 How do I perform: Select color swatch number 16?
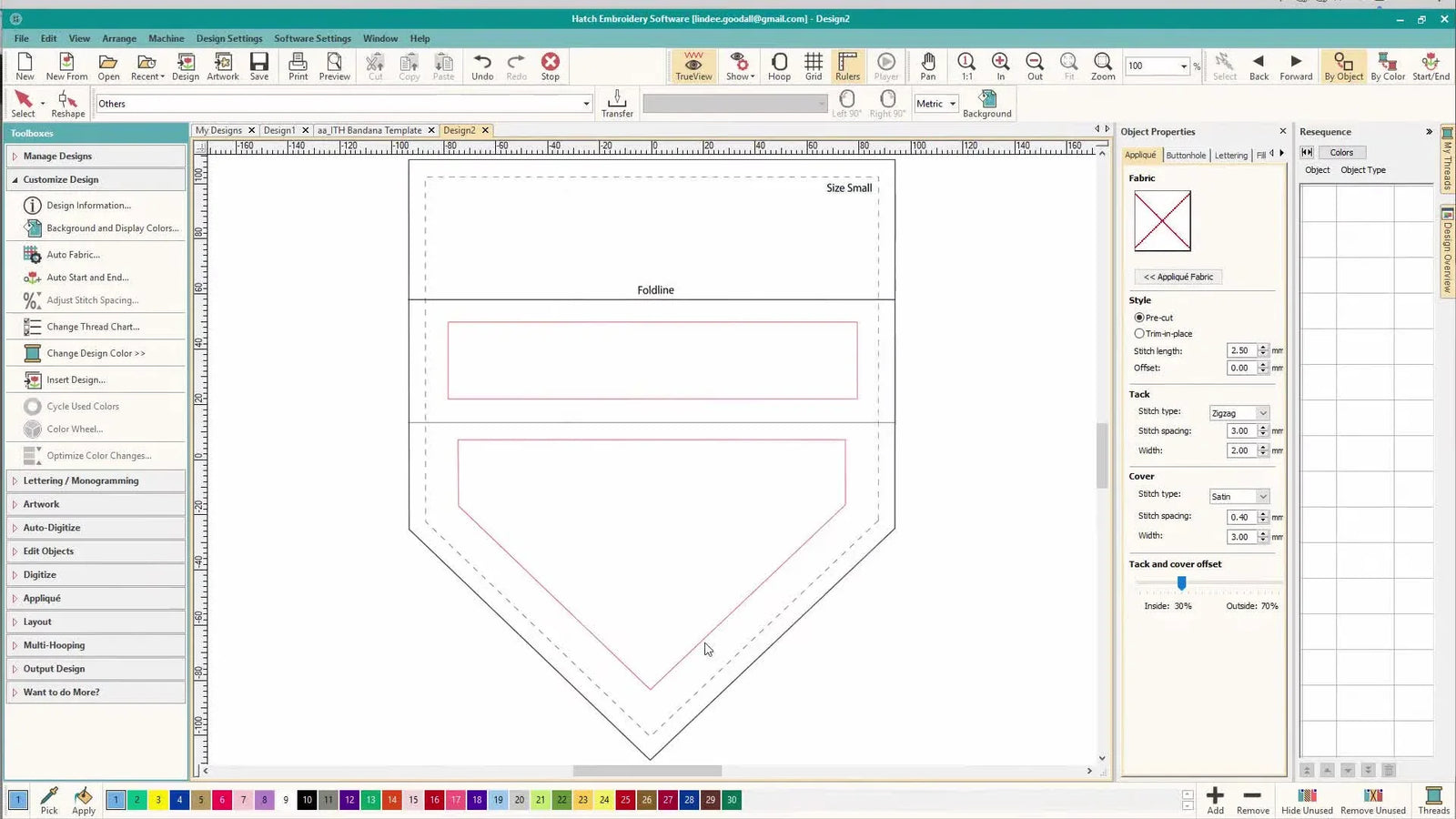(434, 800)
